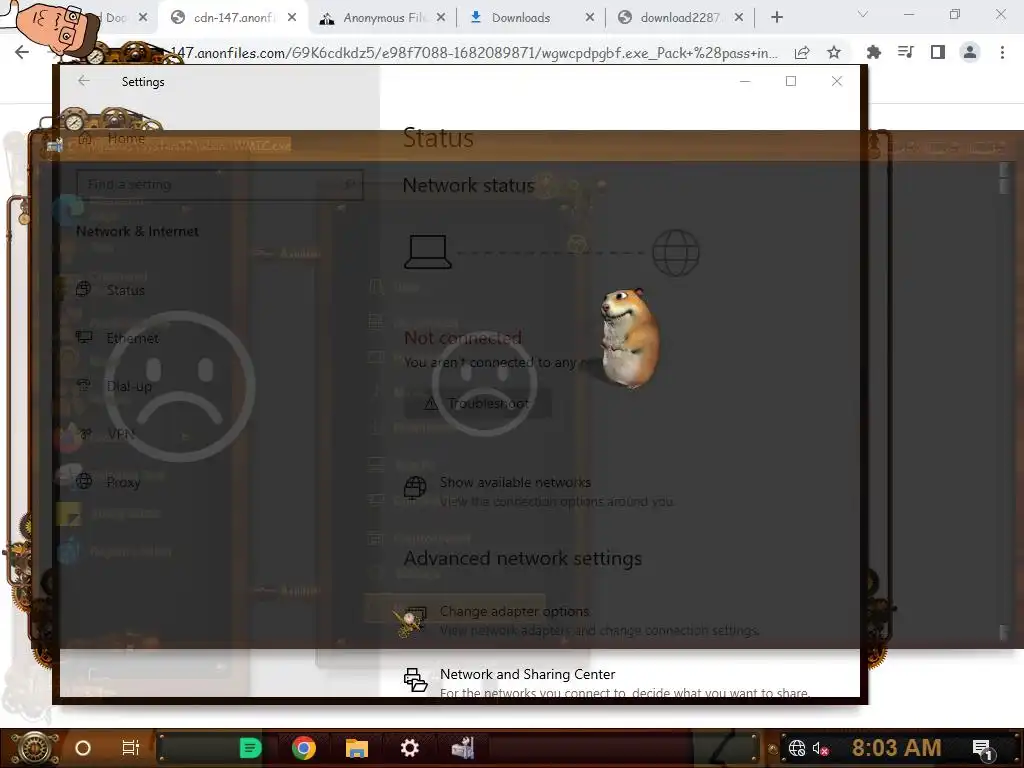Open the notification center icon

click(x=982, y=749)
